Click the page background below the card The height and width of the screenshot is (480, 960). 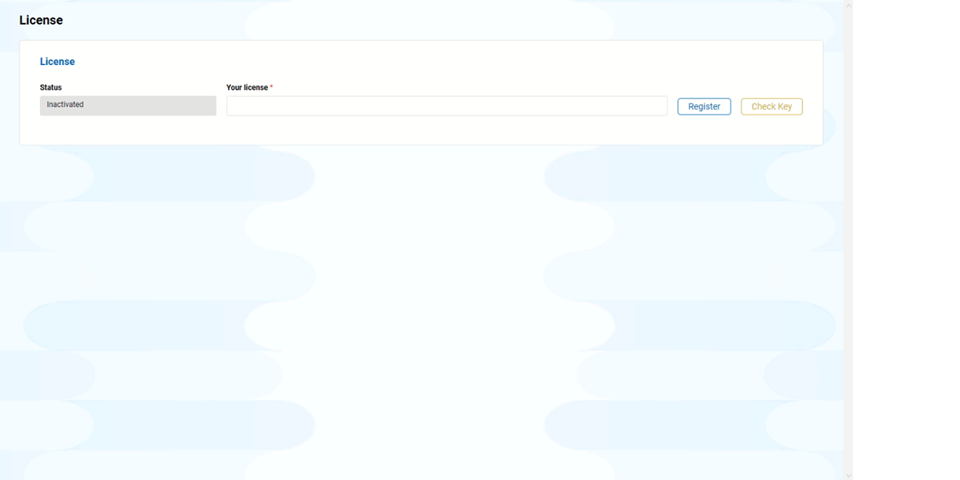click(x=420, y=300)
